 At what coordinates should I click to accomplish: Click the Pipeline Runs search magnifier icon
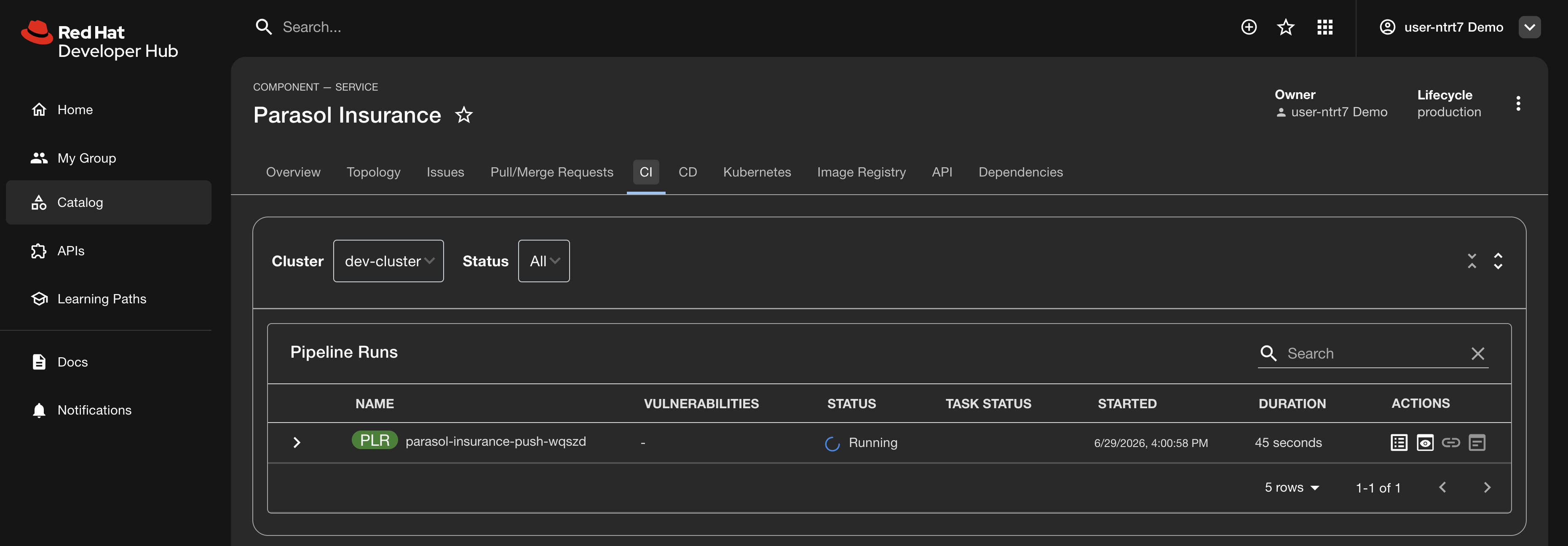tap(1268, 353)
